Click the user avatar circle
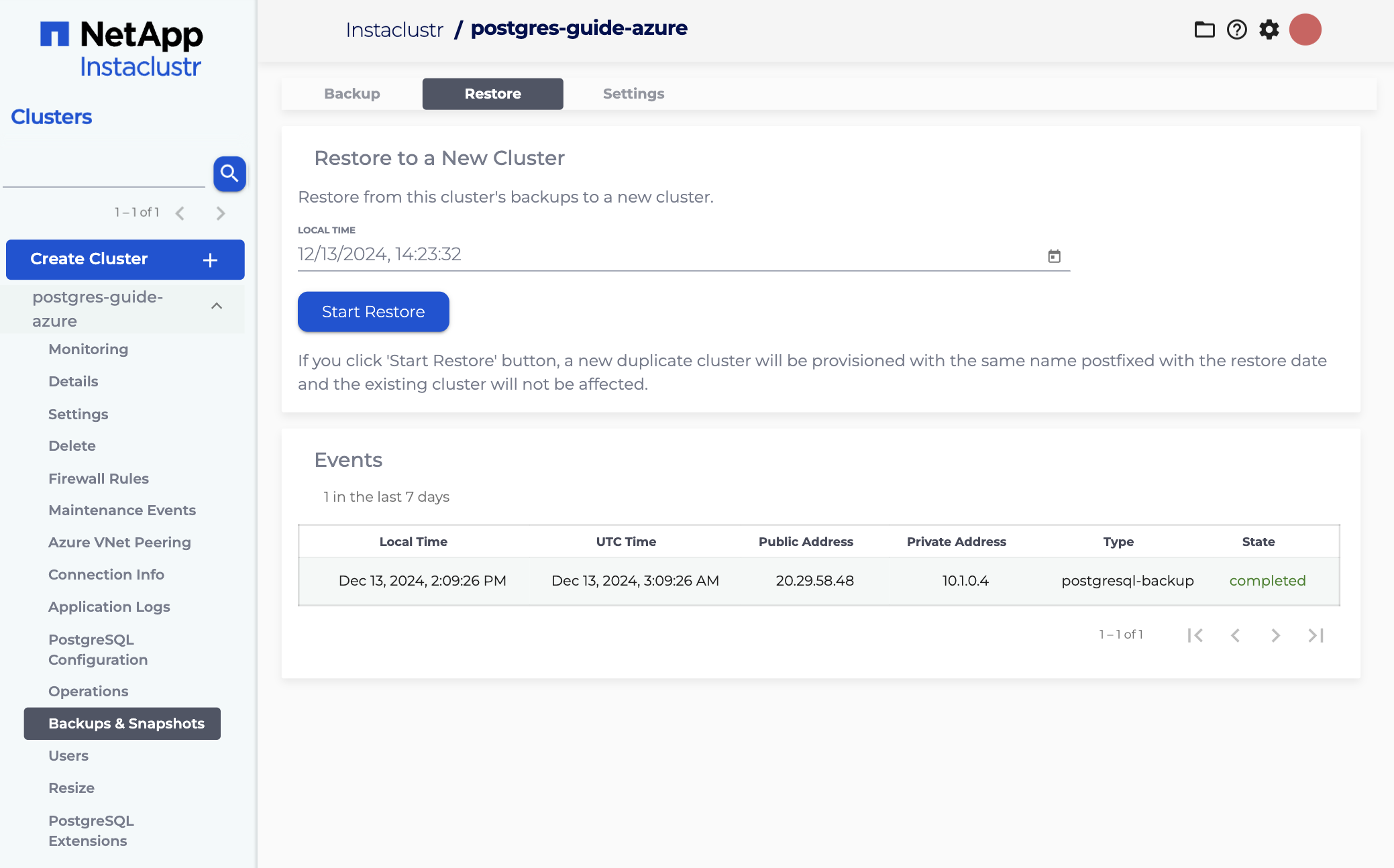This screenshot has width=1394, height=868. coord(1305,30)
